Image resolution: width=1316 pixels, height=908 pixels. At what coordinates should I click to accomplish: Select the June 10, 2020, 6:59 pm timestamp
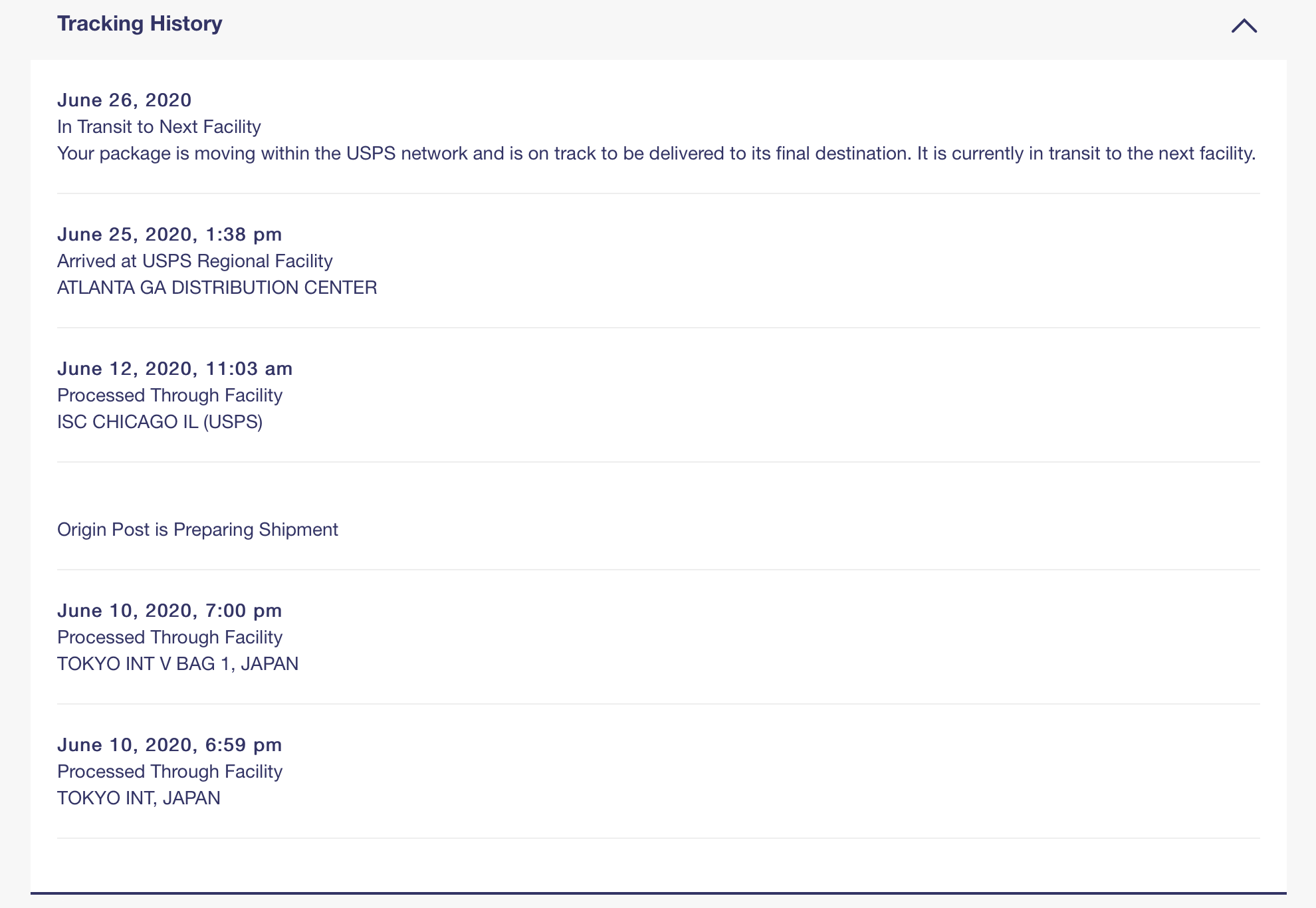(169, 744)
